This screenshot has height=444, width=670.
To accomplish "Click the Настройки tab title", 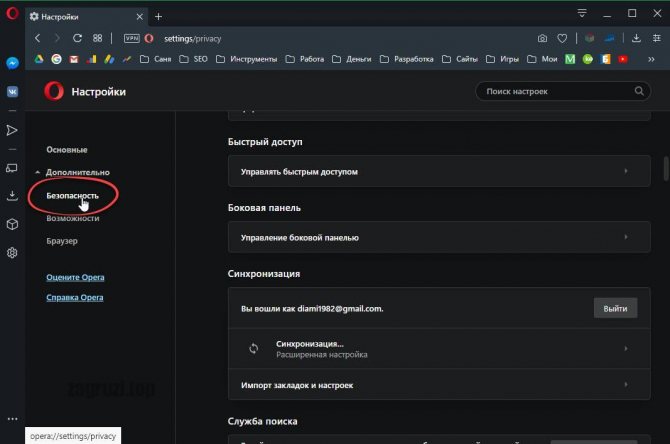I will [60, 17].
